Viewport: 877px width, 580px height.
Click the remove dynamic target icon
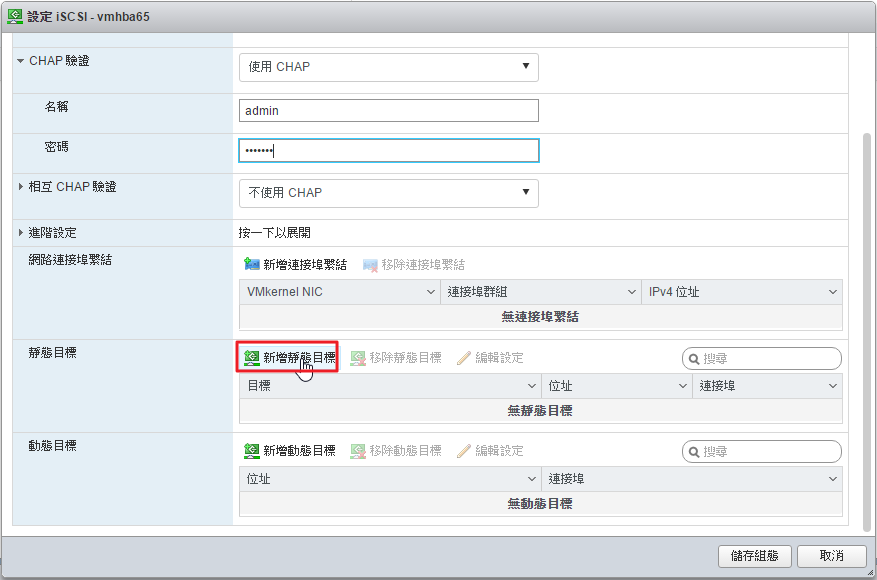pos(358,451)
